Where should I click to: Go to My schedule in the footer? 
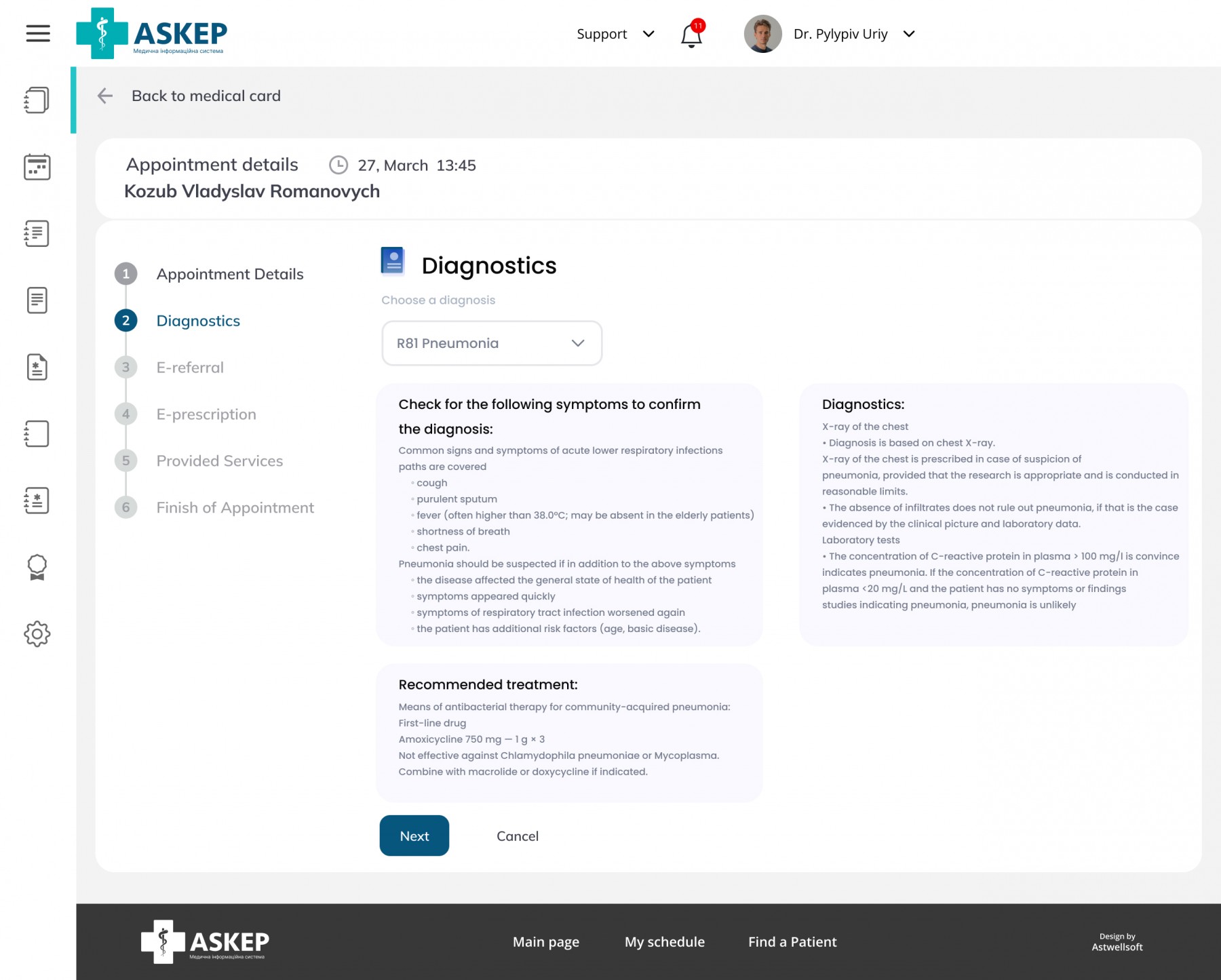(664, 941)
